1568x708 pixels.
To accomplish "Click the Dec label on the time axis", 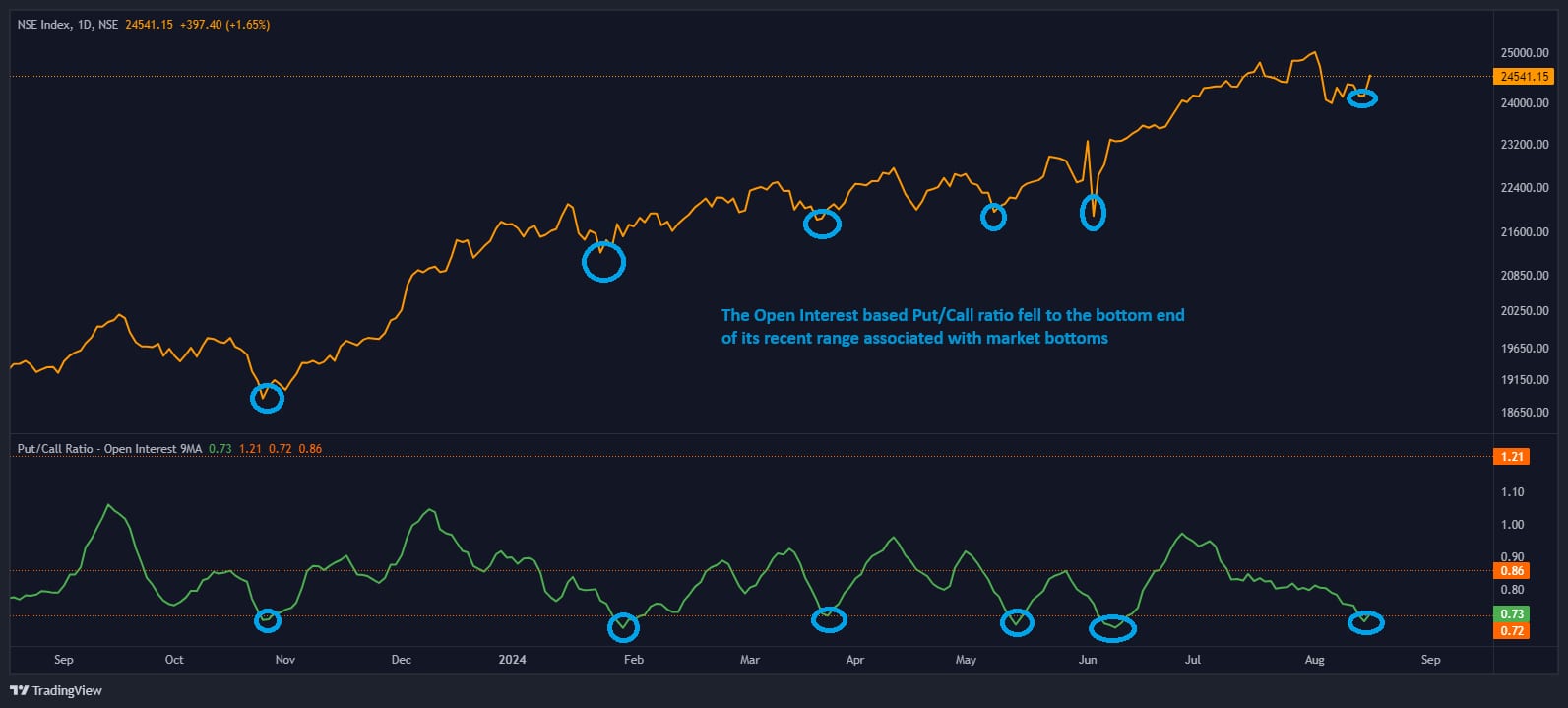I will pos(401,660).
